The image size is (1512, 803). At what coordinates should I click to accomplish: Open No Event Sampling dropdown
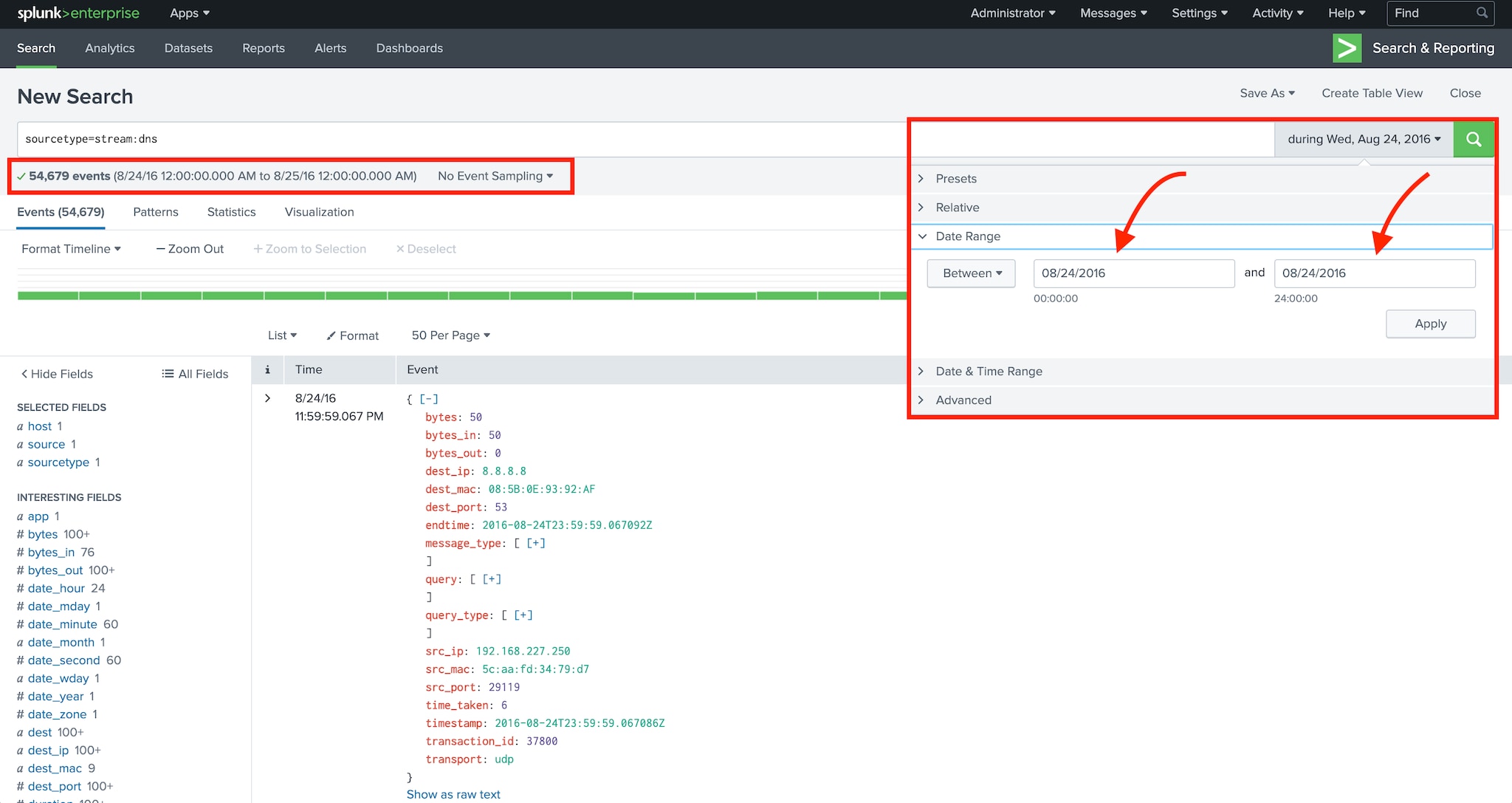(495, 176)
